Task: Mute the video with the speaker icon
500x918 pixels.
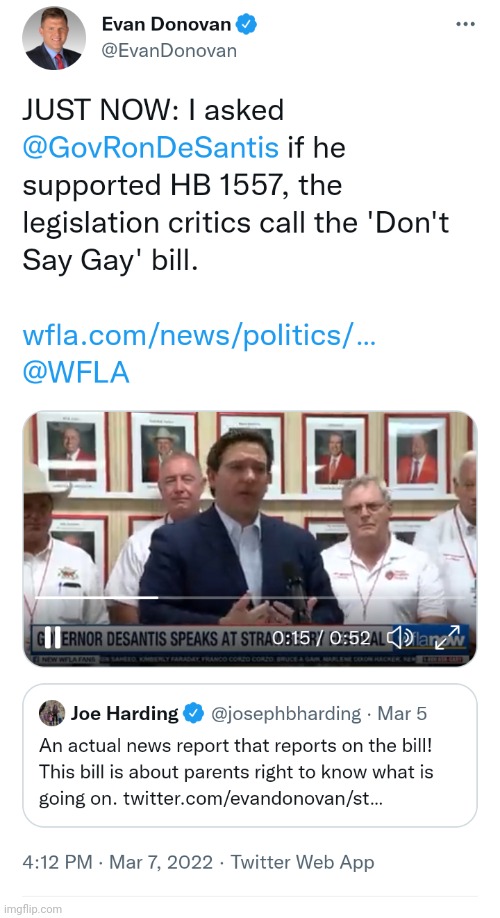Action: 400,638
